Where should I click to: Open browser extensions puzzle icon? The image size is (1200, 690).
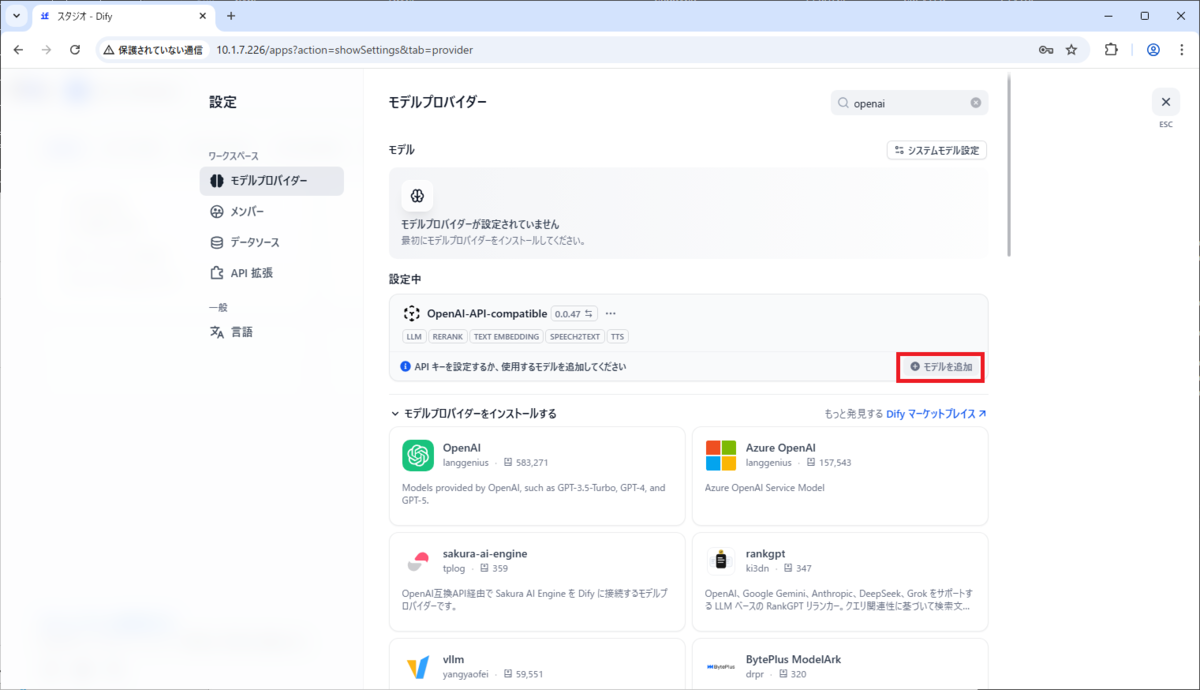(1111, 49)
